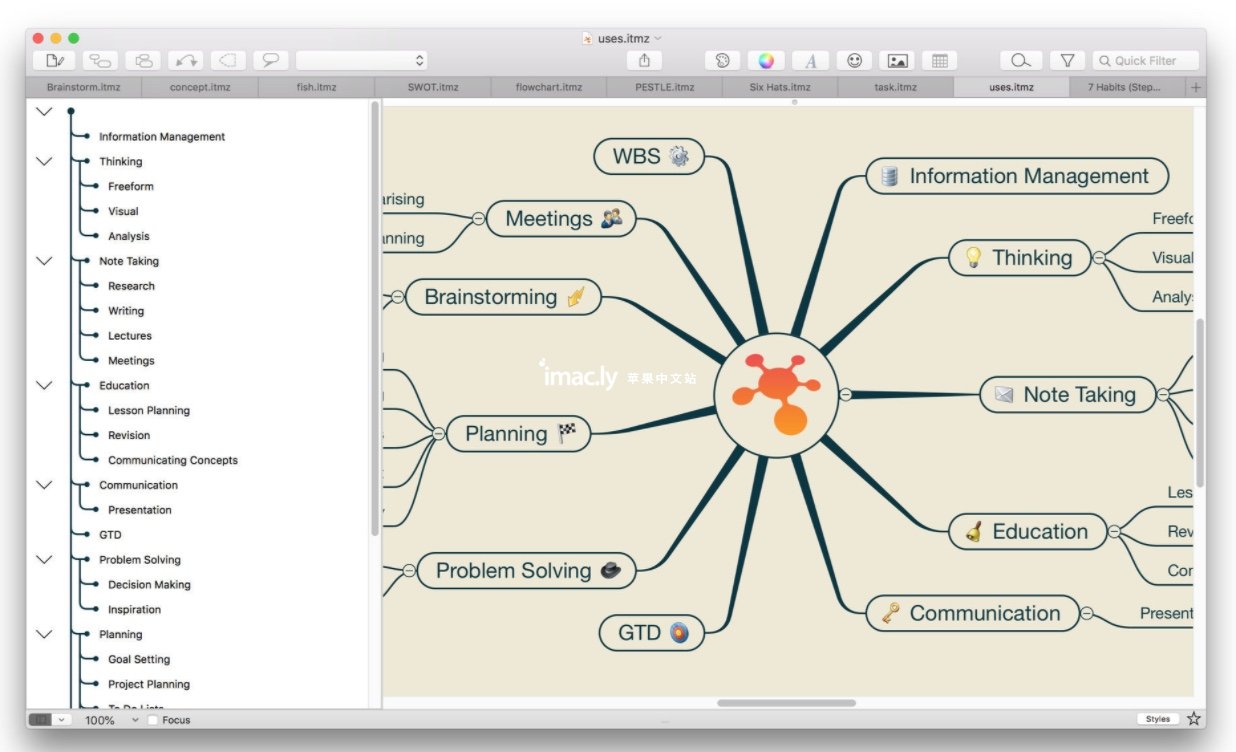
Task: Click the table grid toolbar icon
Action: click(x=939, y=61)
